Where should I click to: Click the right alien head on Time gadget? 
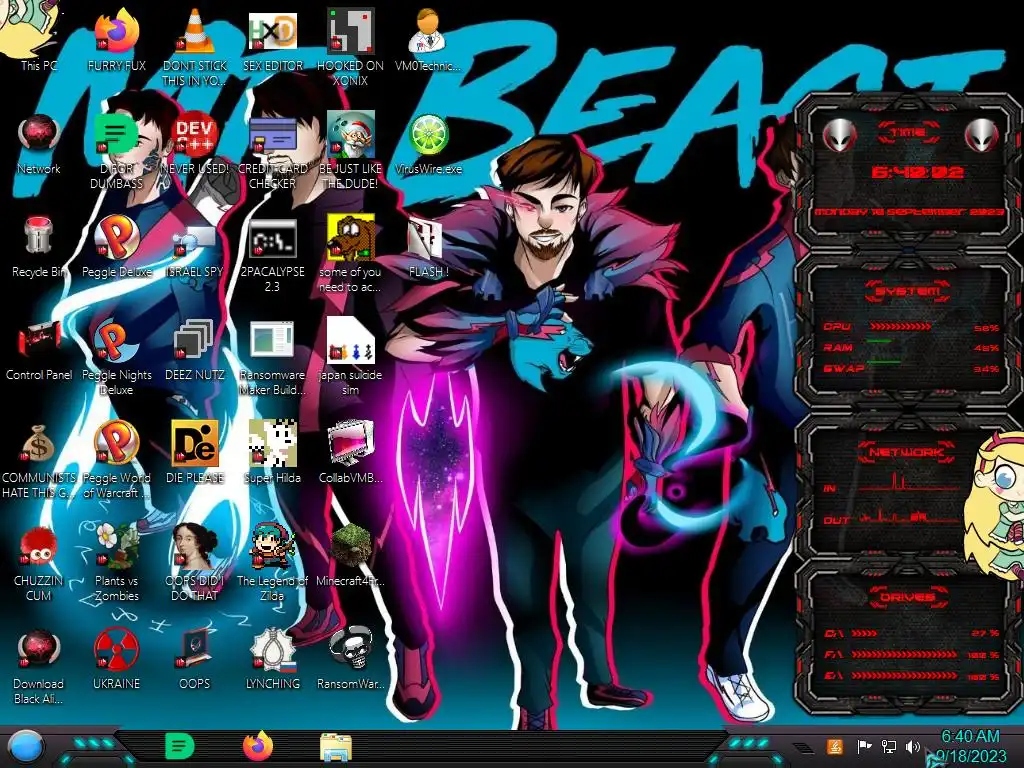pos(981,135)
